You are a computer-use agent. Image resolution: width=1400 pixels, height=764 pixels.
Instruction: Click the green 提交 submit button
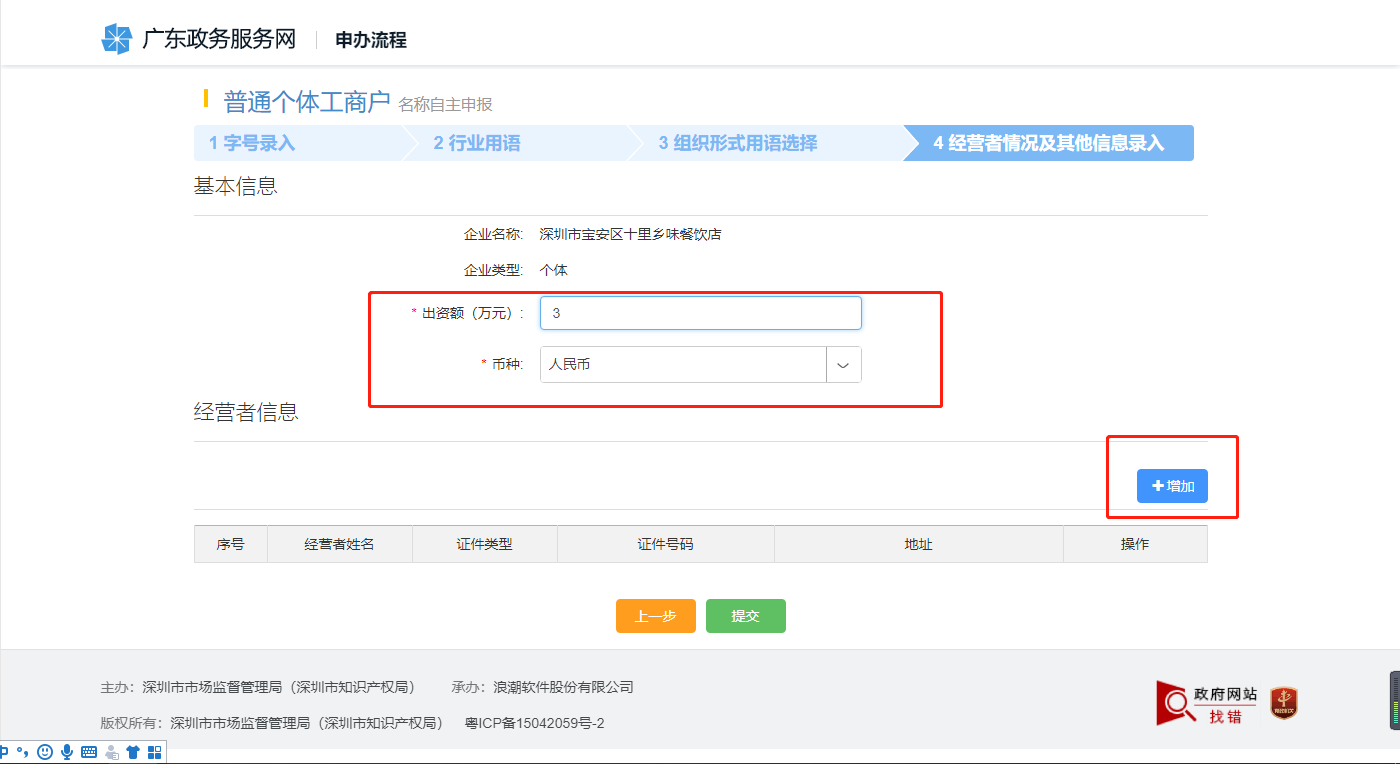(745, 616)
